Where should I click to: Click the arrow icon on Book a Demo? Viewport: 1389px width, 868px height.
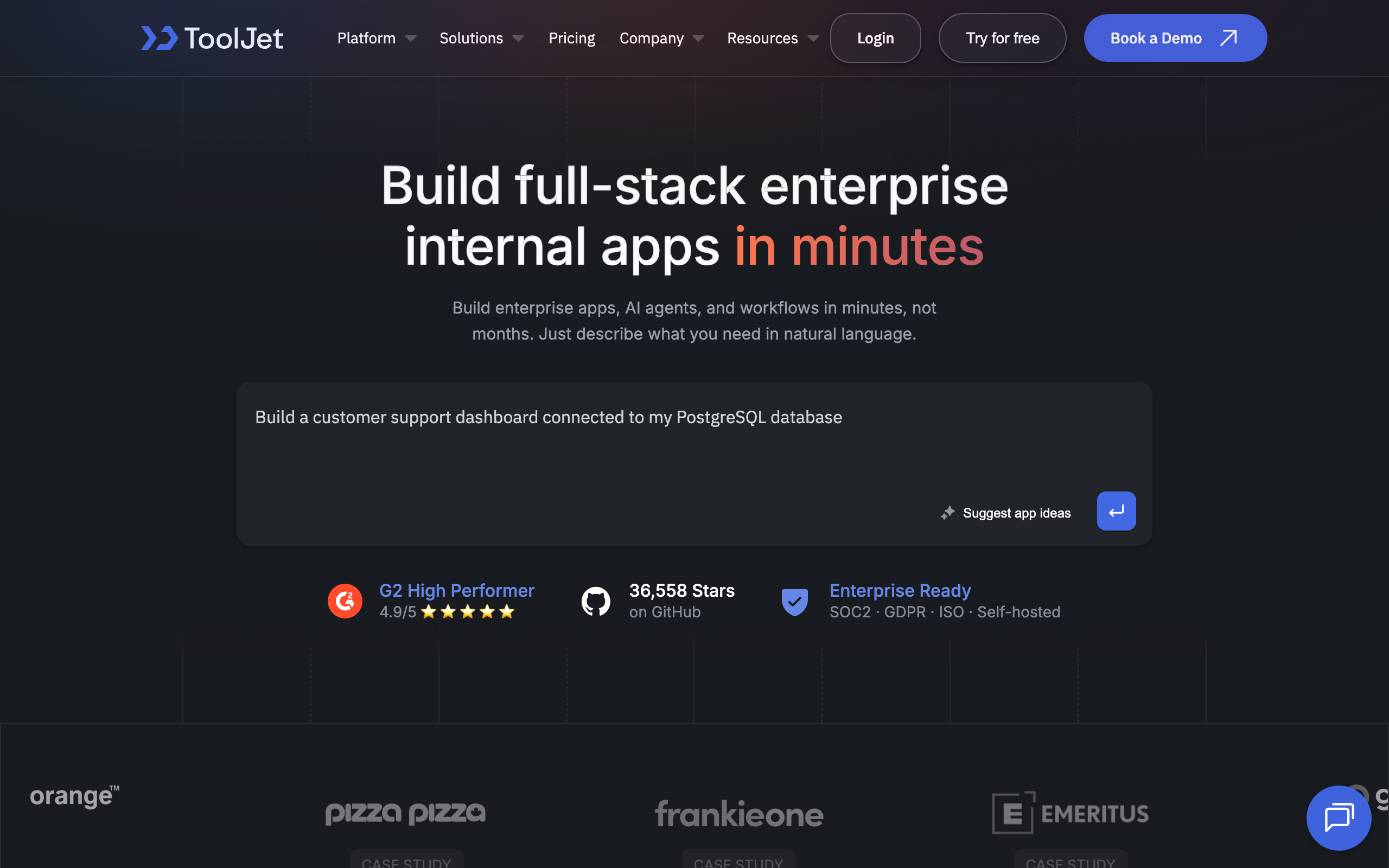1228,38
